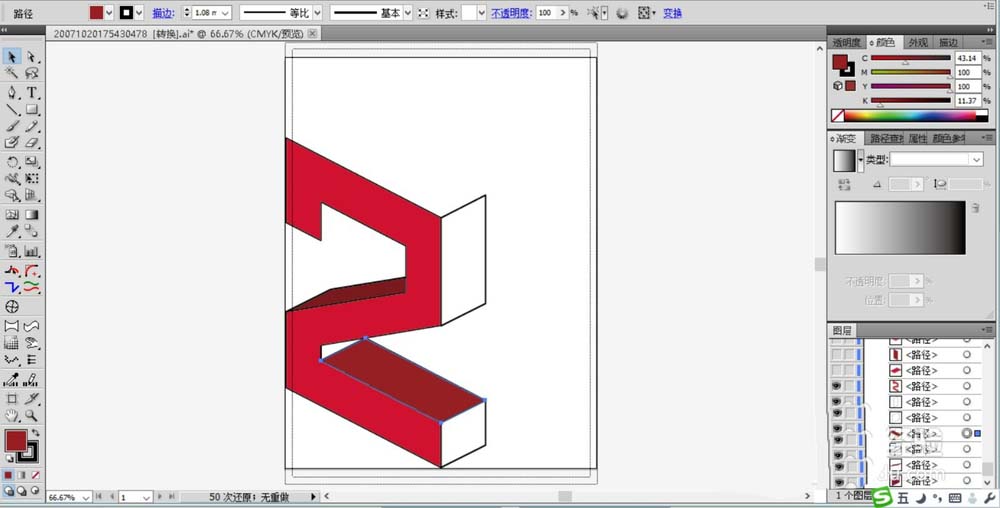Open Sogou input method S icon

point(882,497)
